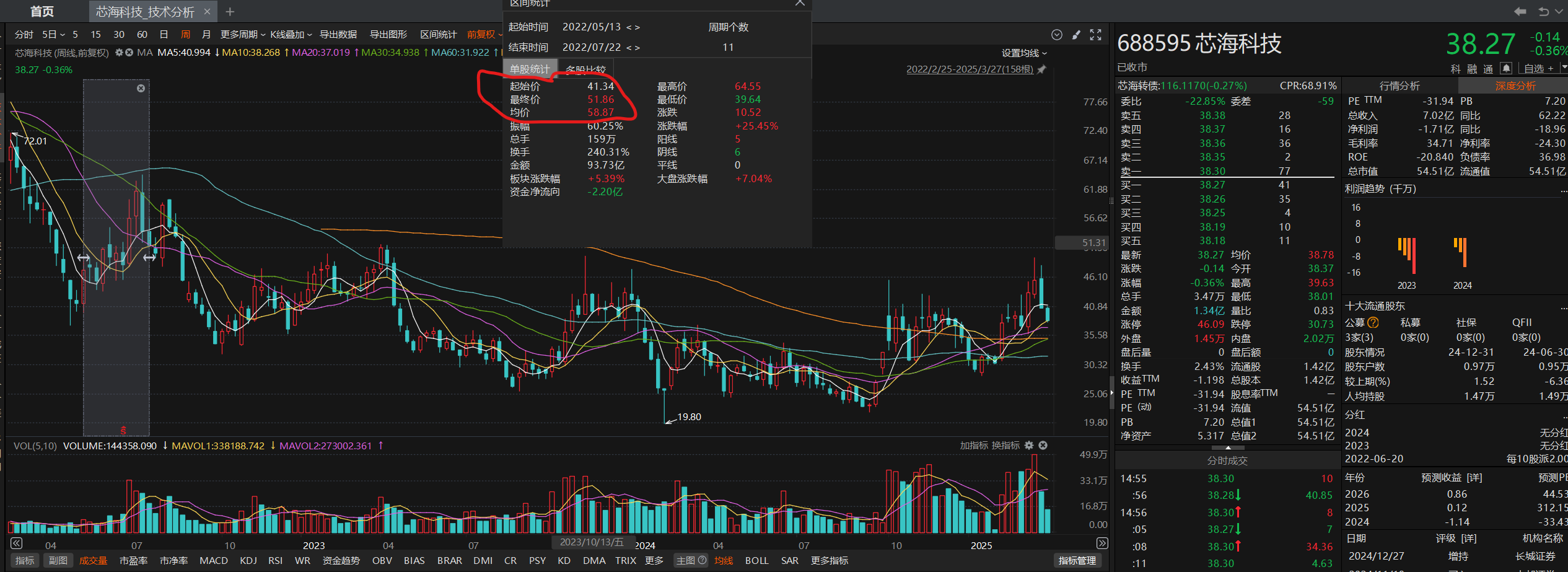Jump chart to latest with double-right arrow
1568x572 pixels.
point(1102,543)
